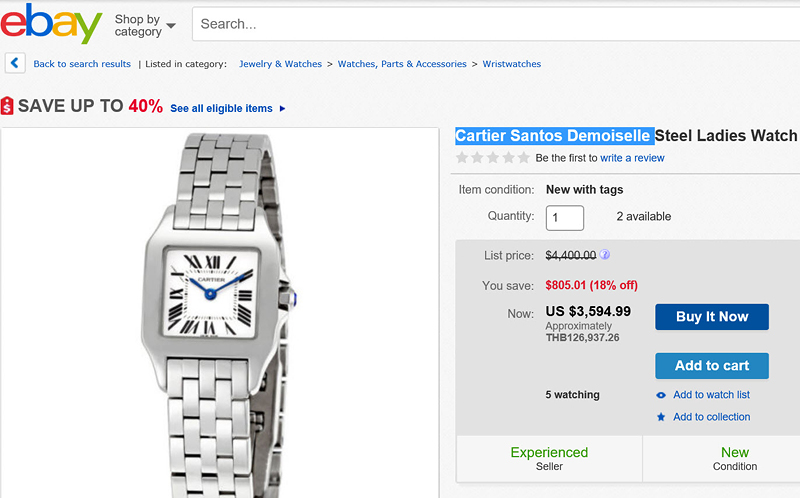Image resolution: width=800 pixels, height=498 pixels.
Task: Click Back to search results link
Action: (82, 64)
